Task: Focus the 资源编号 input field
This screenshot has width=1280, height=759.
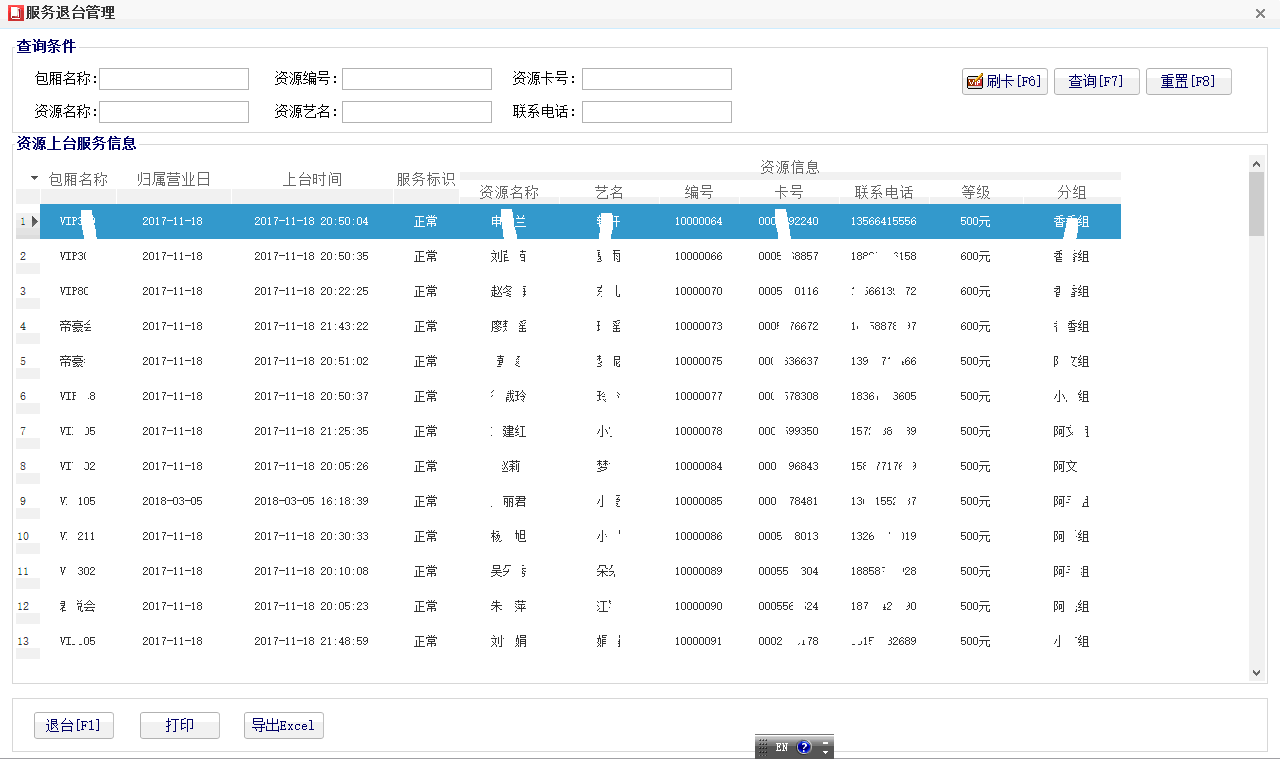Action: [417, 79]
